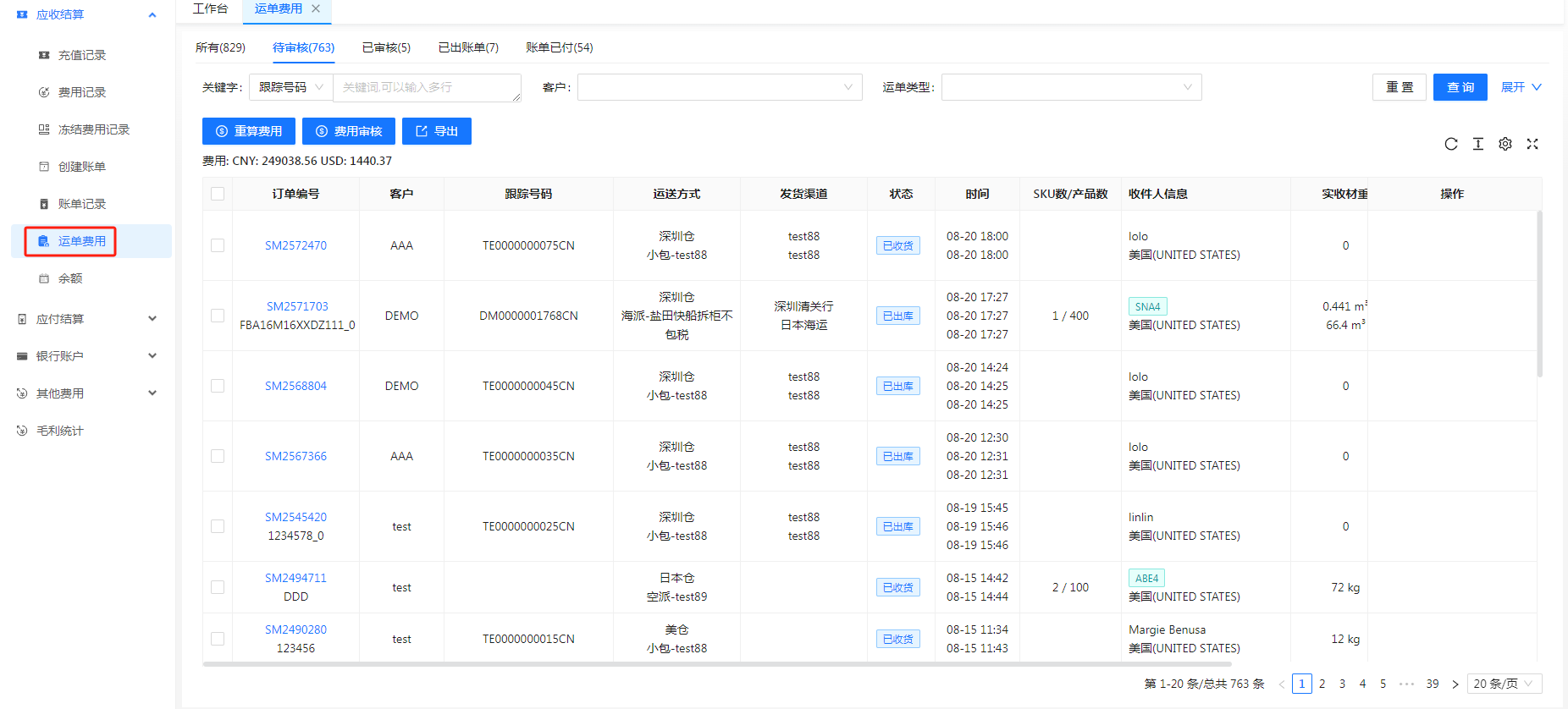This screenshot has width=1568, height=709.
Task: Click the select-all header checkbox
Action: click(x=218, y=194)
